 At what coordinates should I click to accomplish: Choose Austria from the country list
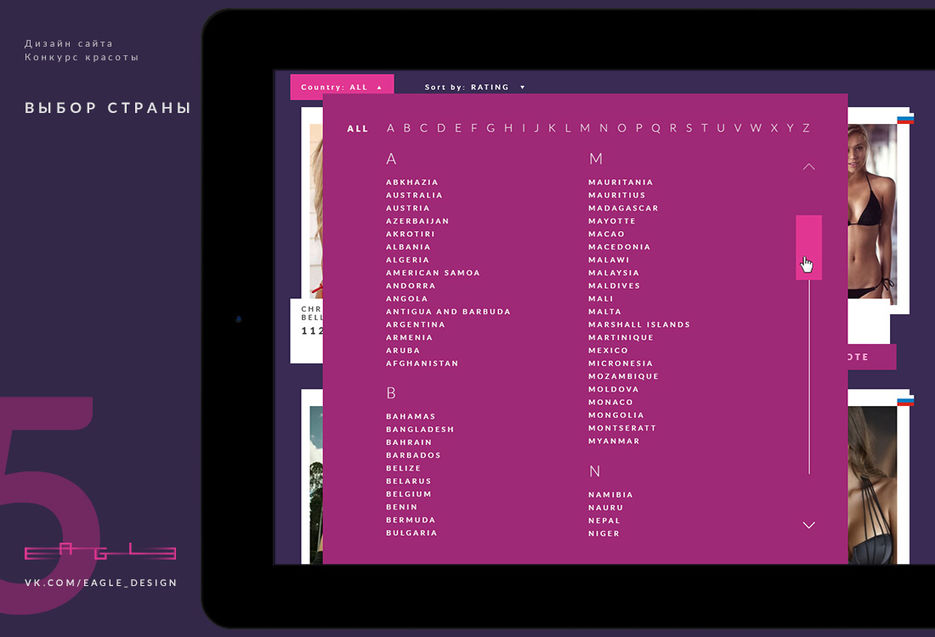408,208
